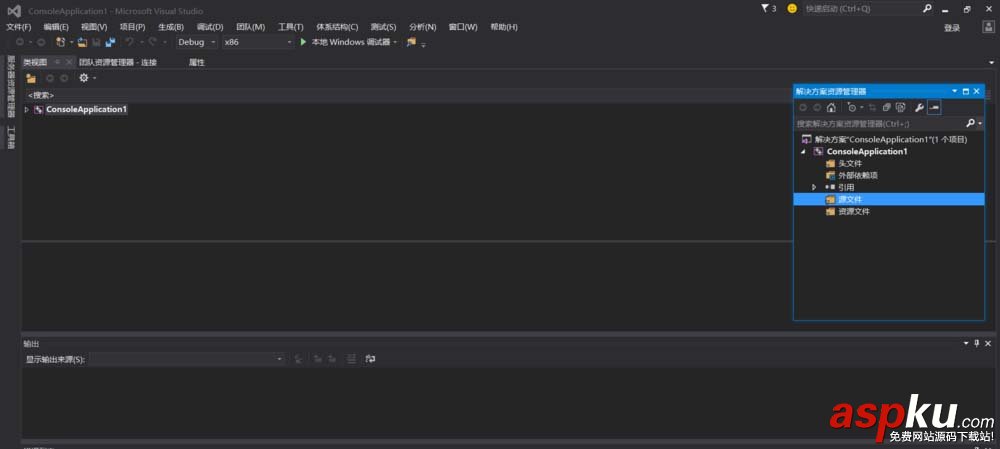The image size is (1000, 449).
Task: Open the 视图(V) menu
Action: coord(94,27)
